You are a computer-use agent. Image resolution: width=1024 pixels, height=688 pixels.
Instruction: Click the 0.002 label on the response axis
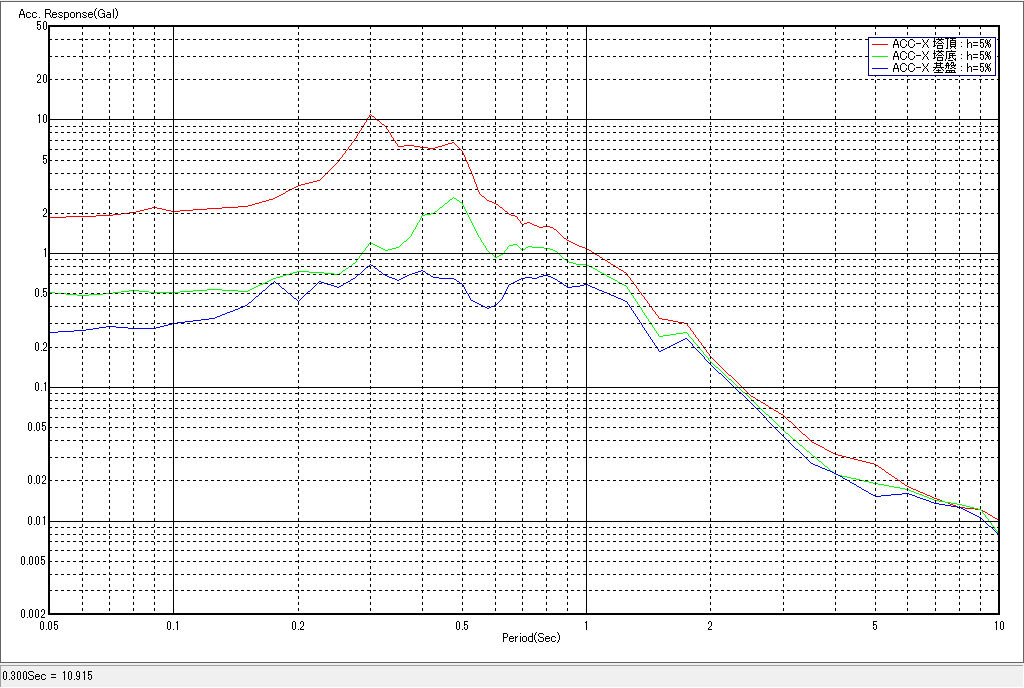34,614
